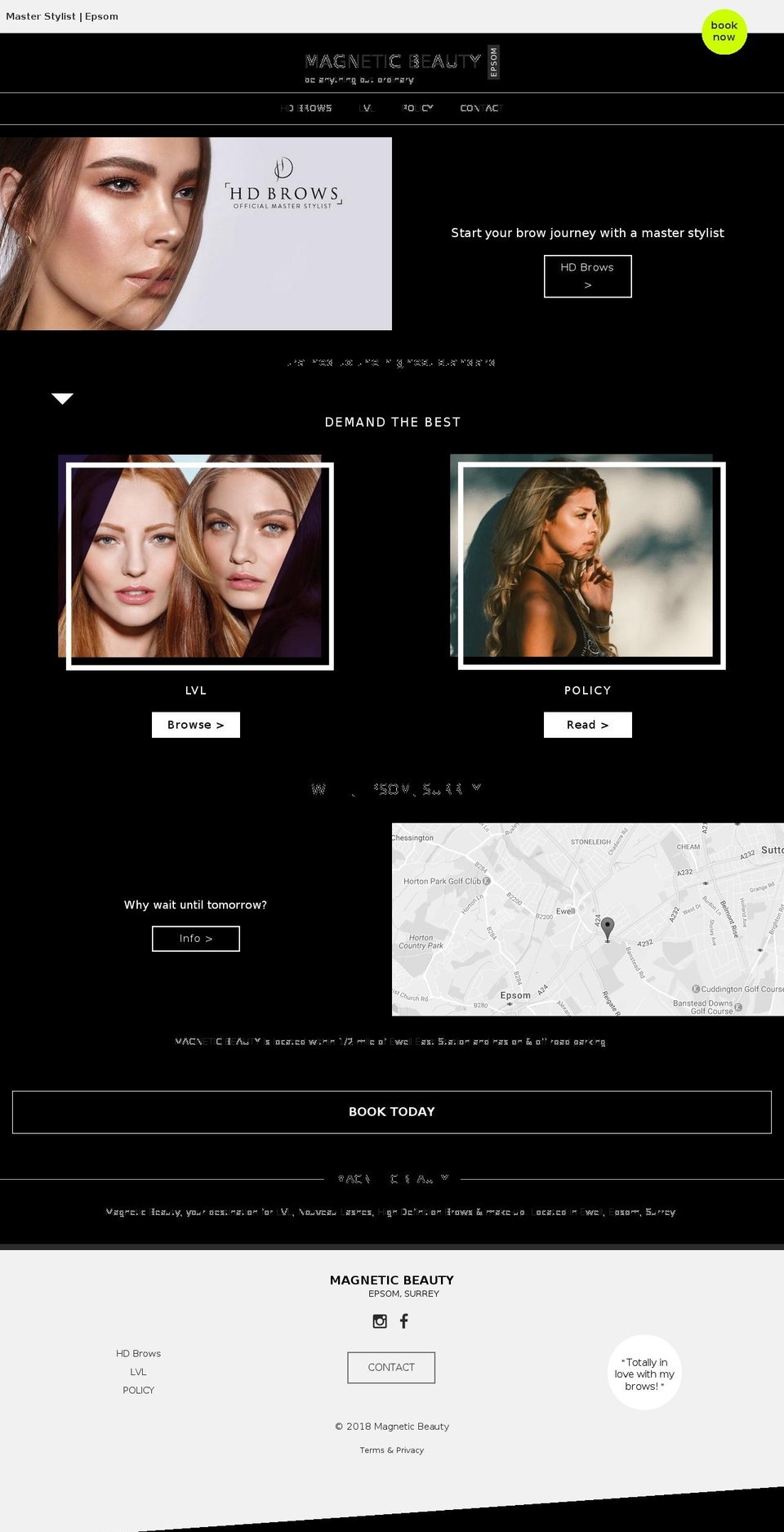Click the 'MAGNETIC BEAUTY' footer heading
This screenshot has height=1532, width=784.
(392, 1280)
